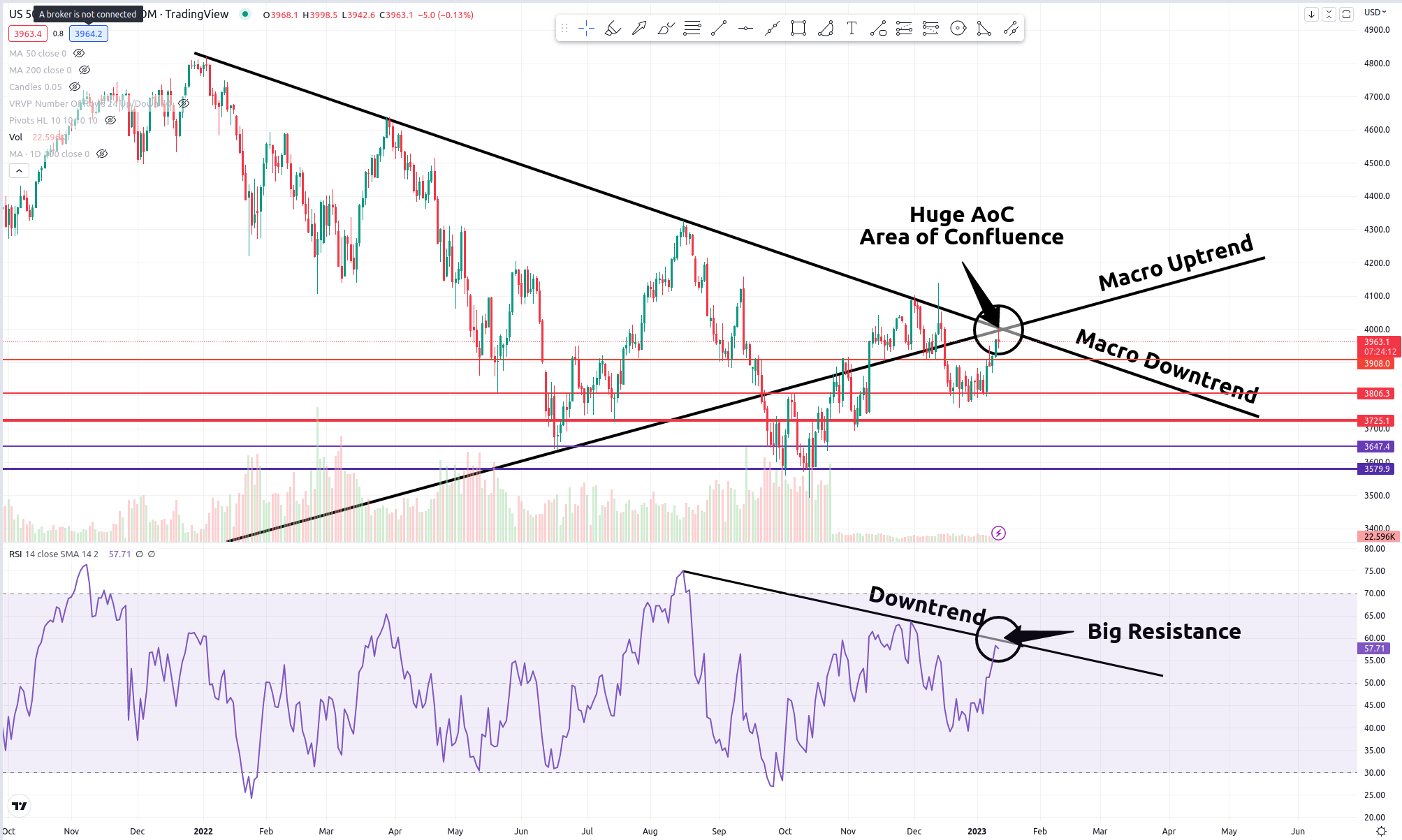
Task: Collapse pane using the double-chevron button
Action: point(1329,14)
